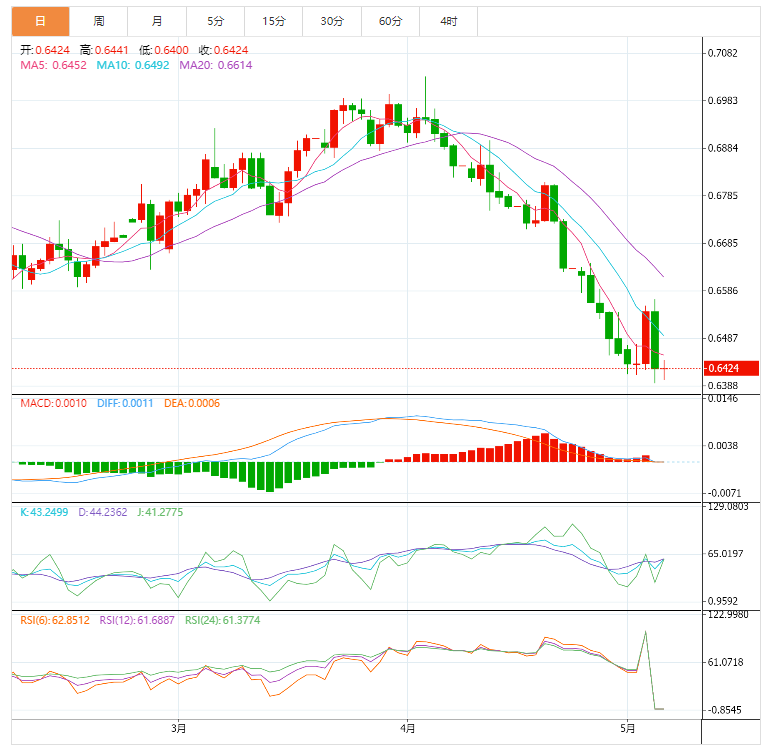Click the MA20: 0.6614 label
765x755 pixels.
coord(216,65)
